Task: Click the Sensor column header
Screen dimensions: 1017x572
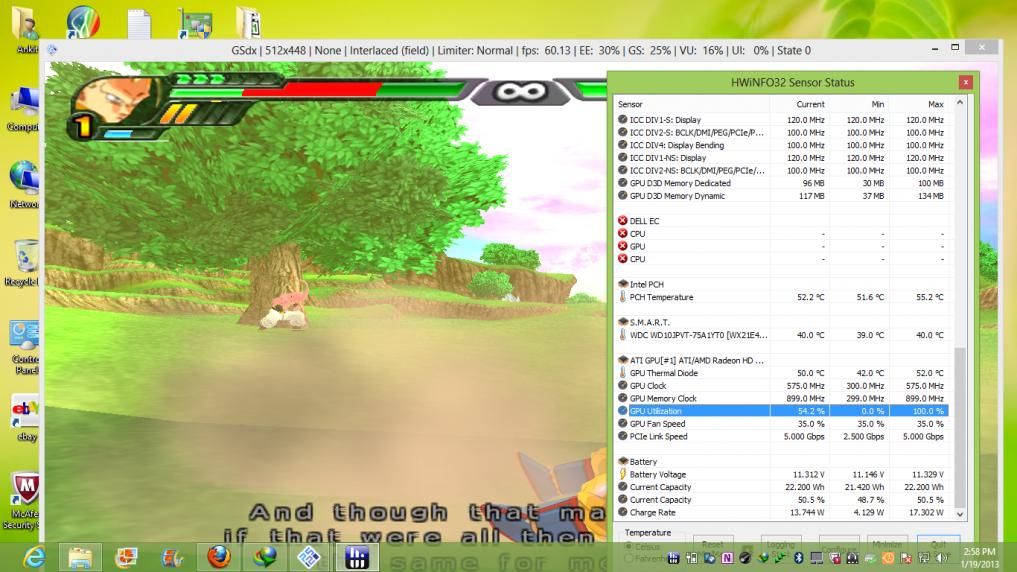Action: [x=692, y=104]
